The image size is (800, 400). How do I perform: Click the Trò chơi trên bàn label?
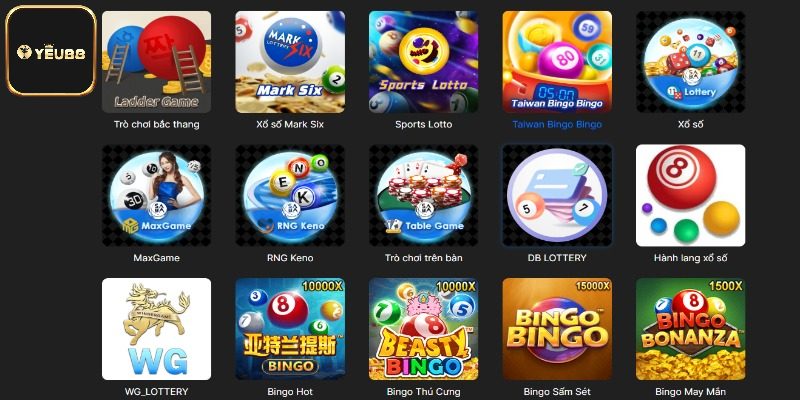423,258
